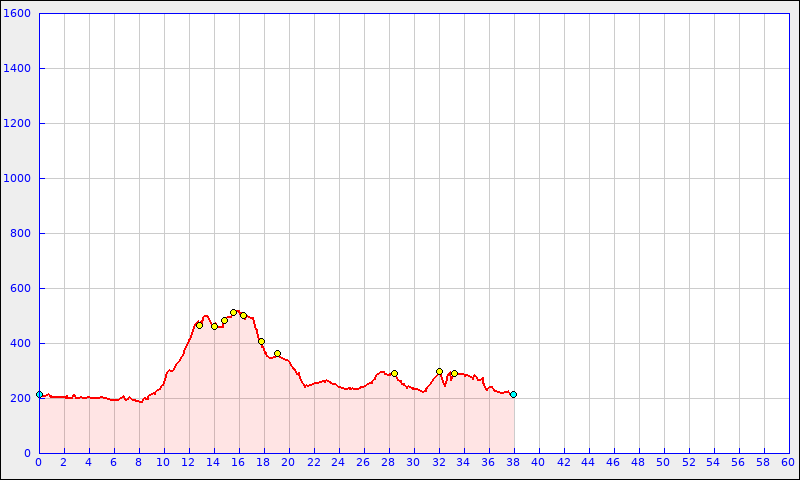
Task: Click the yellow waypoint near distance 28
Action: [394, 373]
